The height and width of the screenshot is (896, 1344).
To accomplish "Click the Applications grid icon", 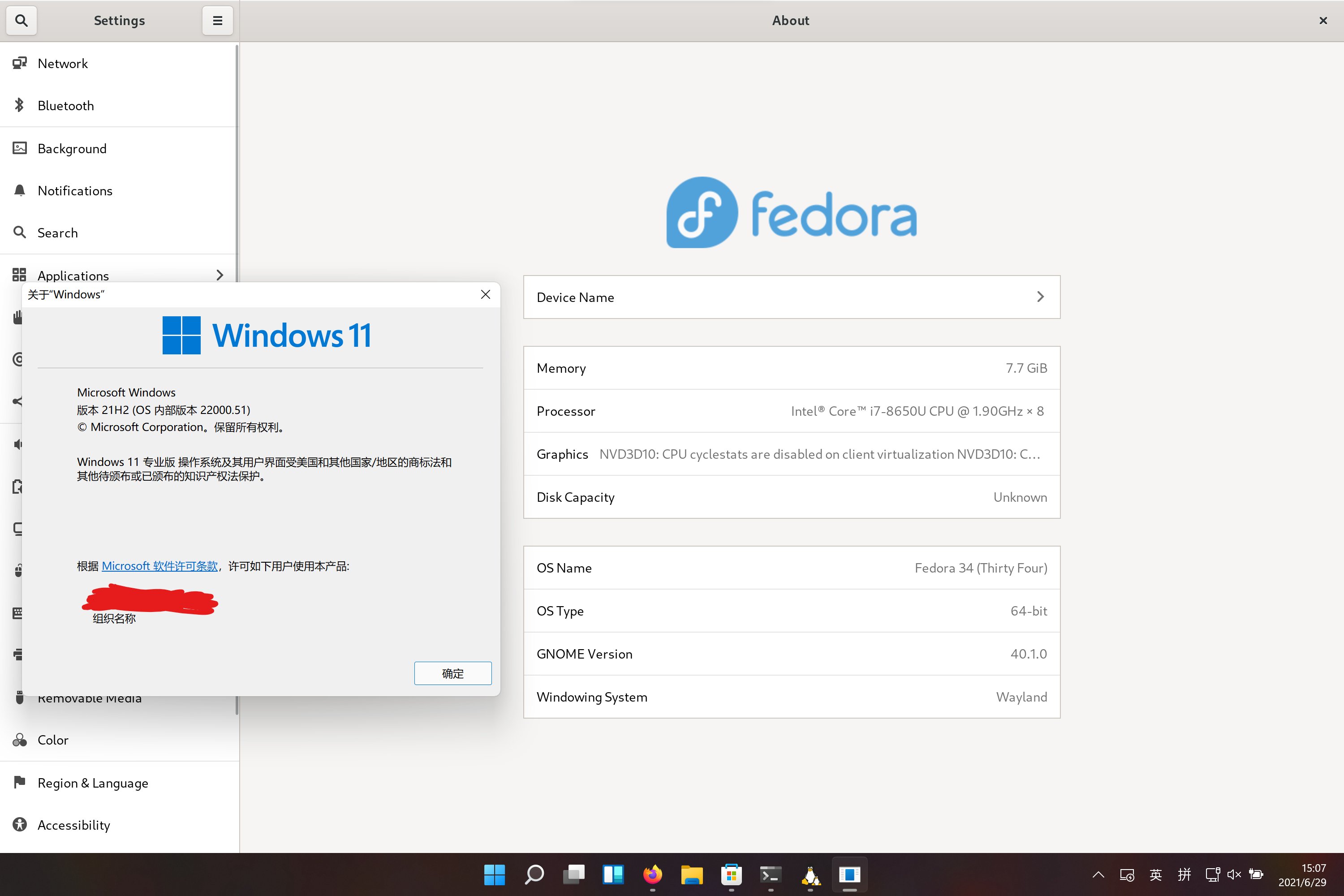I will pos(19,275).
